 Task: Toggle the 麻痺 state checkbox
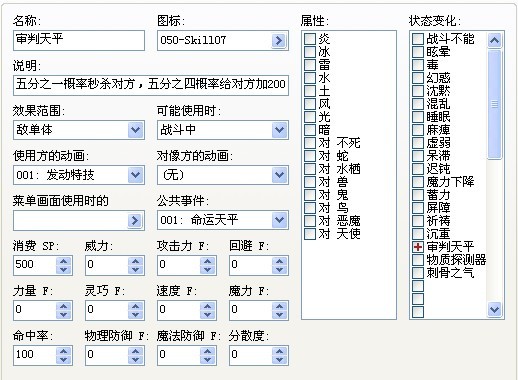(x=418, y=130)
